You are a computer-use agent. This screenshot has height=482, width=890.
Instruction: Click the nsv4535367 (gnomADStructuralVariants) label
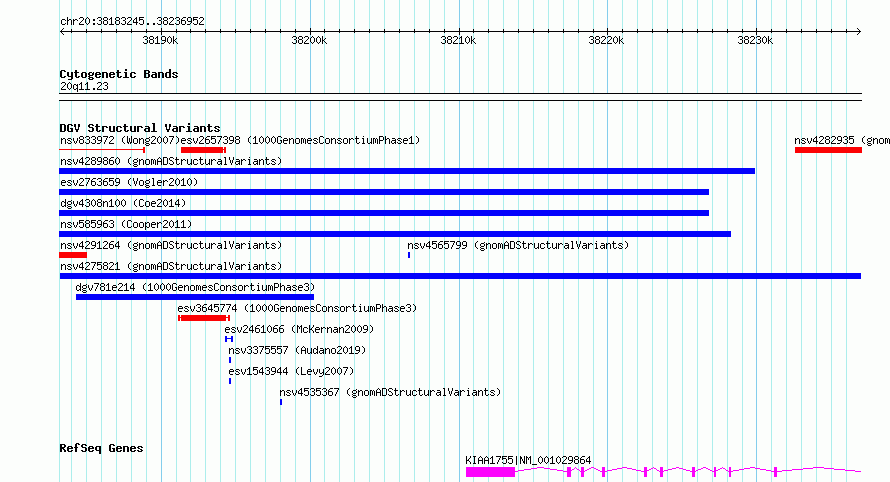point(391,392)
